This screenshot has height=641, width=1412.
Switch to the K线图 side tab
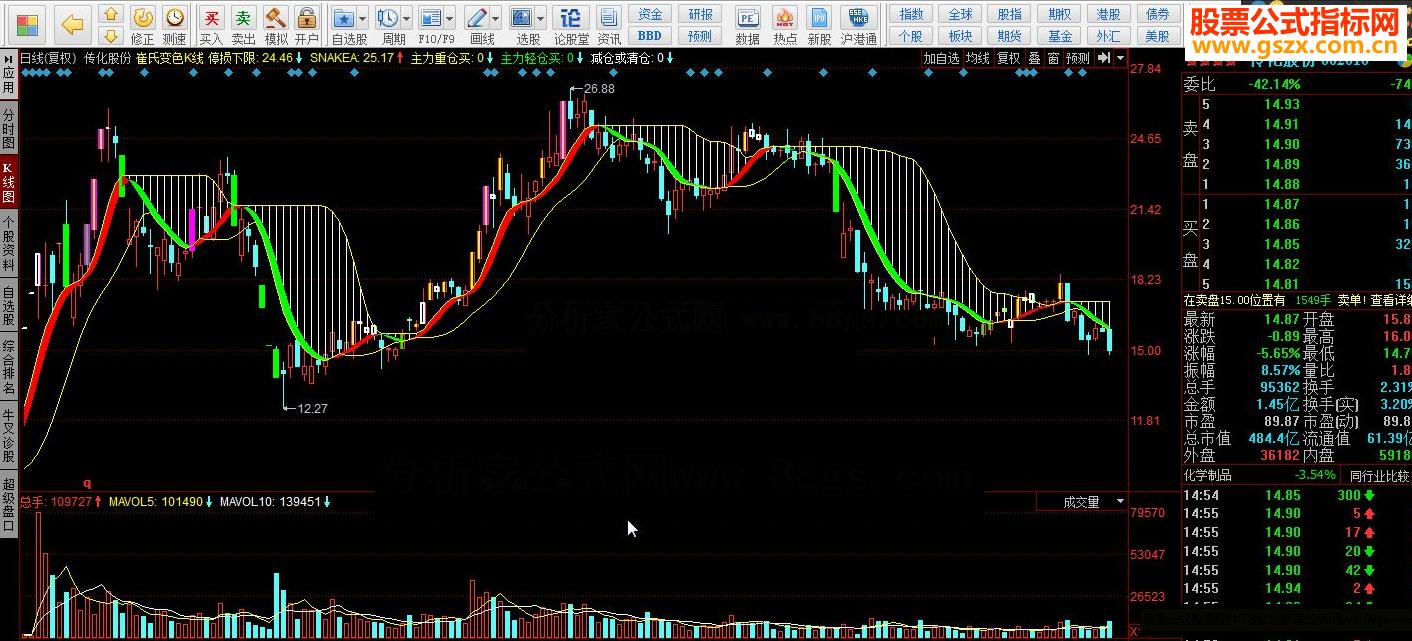pyautogui.click(x=9, y=182)
